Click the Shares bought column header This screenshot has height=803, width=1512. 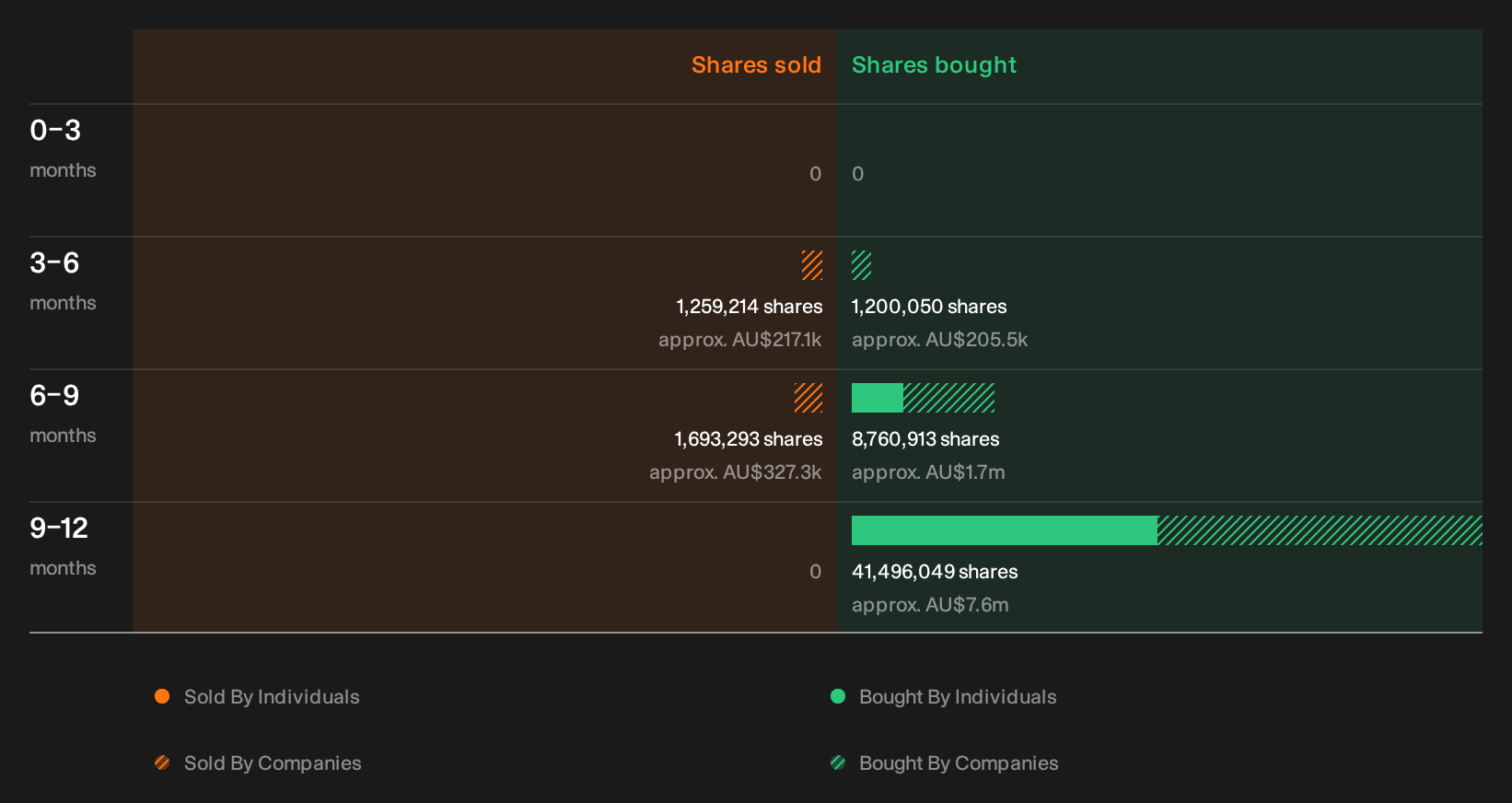click(x=934, y=65)
